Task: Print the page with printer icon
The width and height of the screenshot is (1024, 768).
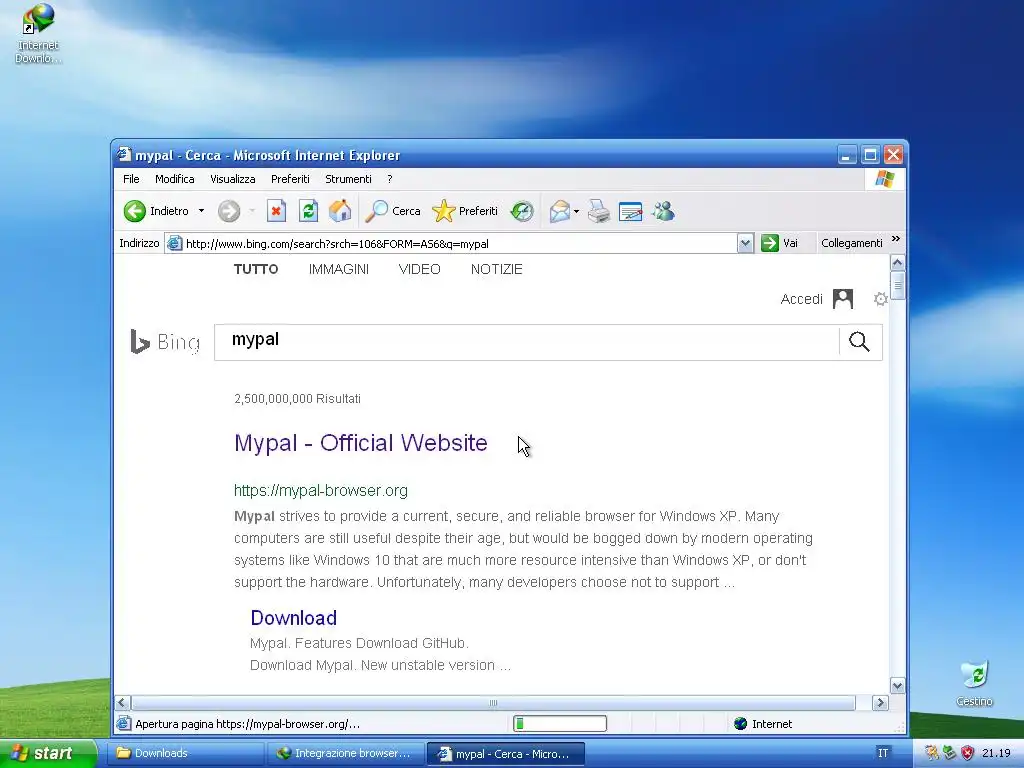Action: click(x=599, y=211)
